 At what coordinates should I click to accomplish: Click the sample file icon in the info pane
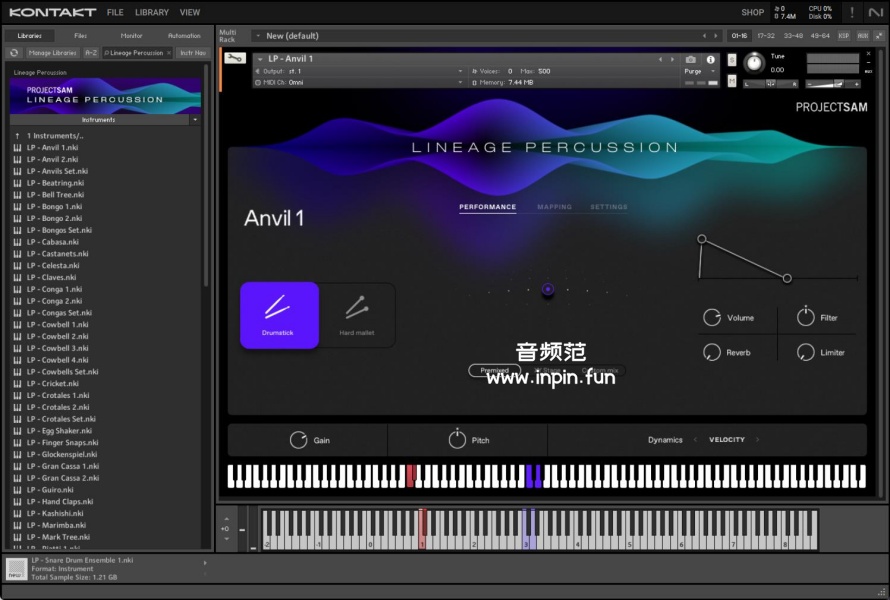pyautogui.click(x=16, y=569)
